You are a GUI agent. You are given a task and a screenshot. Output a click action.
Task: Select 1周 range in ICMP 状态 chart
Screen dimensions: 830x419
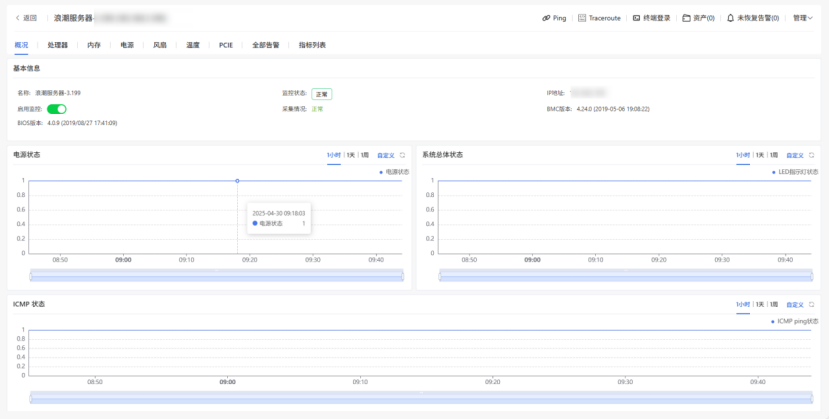click(x=773, y=305)
